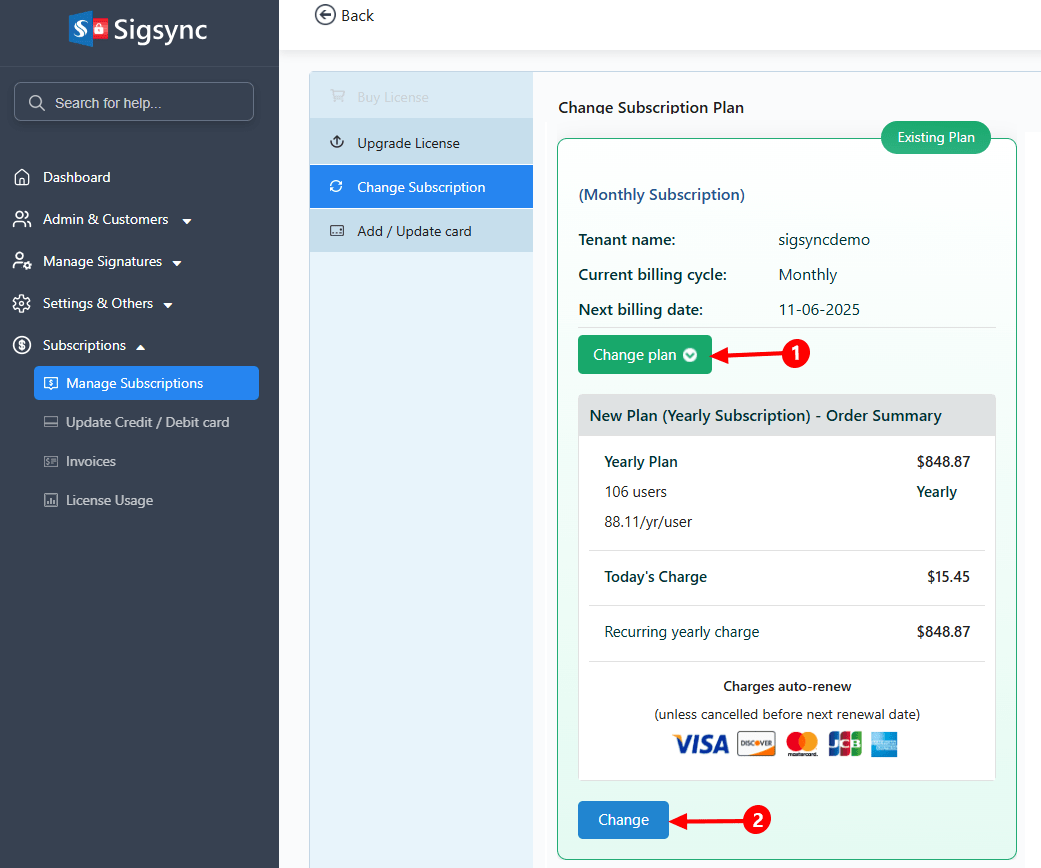Click the Back arrow icon
Image resolution: width=1041 pixels, height=868 pixels.
coord(325,15)
